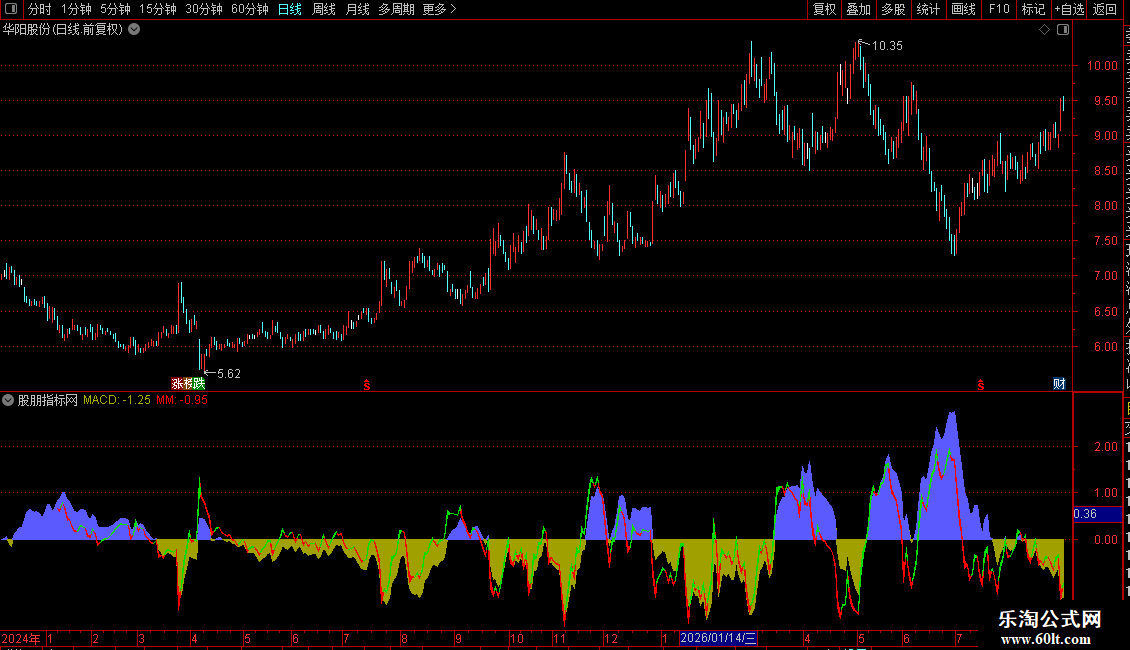Switch to the 分时 intraday view
The width and height of the screenshot is (1130, 650).
(40, 9)
